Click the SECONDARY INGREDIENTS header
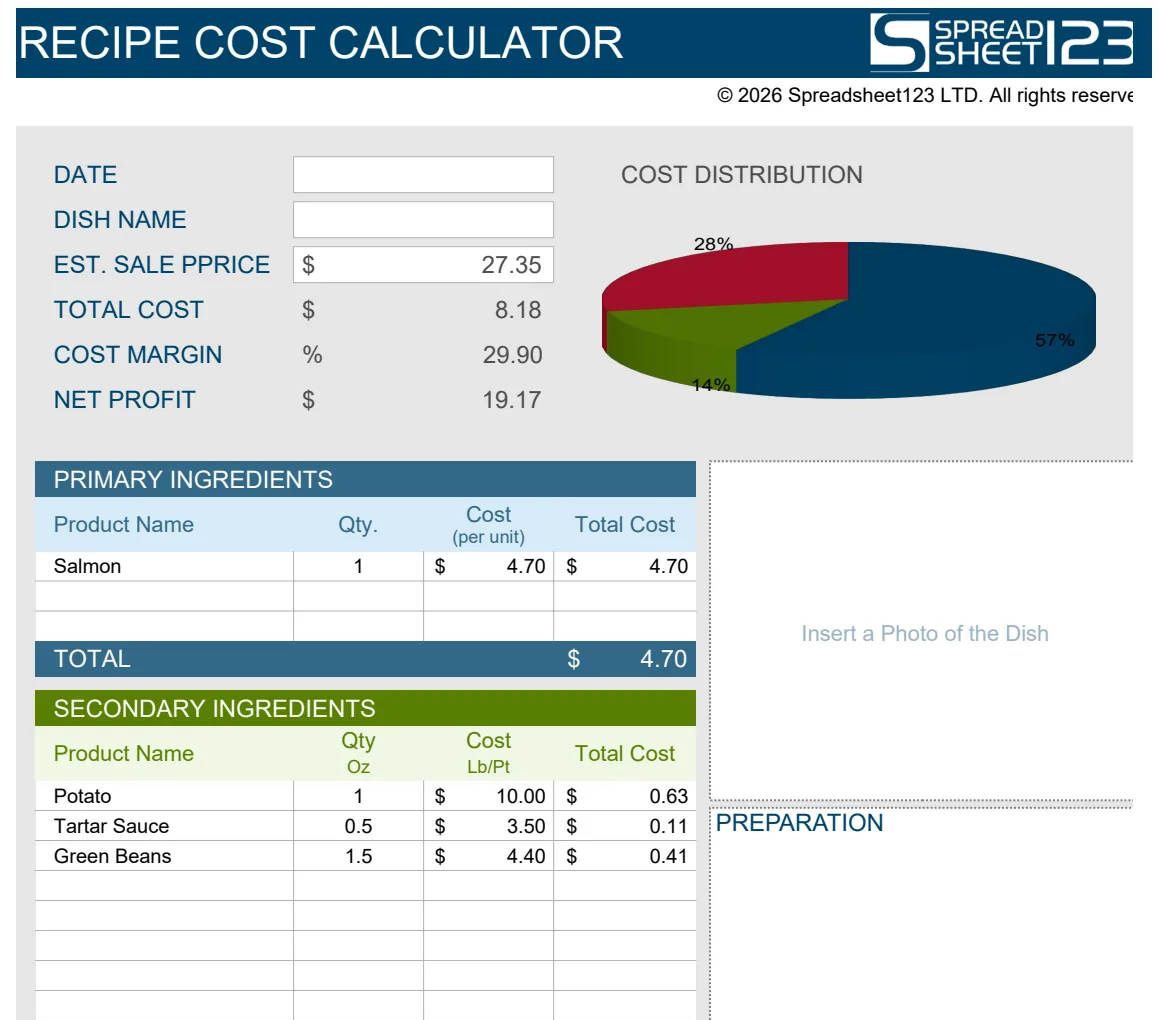This screenshot has width=1160, height=1020. [365, 709]
